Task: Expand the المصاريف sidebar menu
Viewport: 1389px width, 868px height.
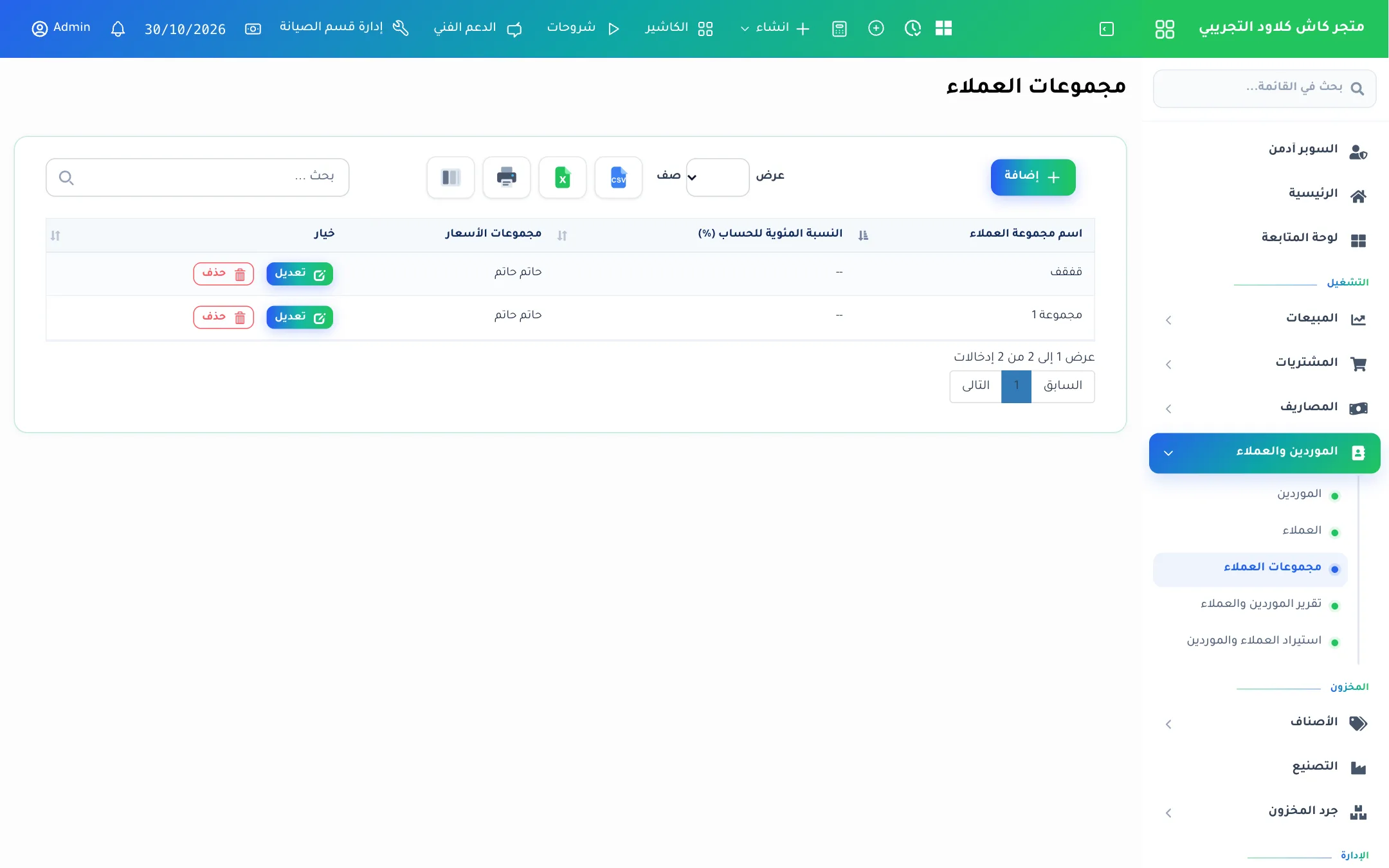Action: (1264, 408)
